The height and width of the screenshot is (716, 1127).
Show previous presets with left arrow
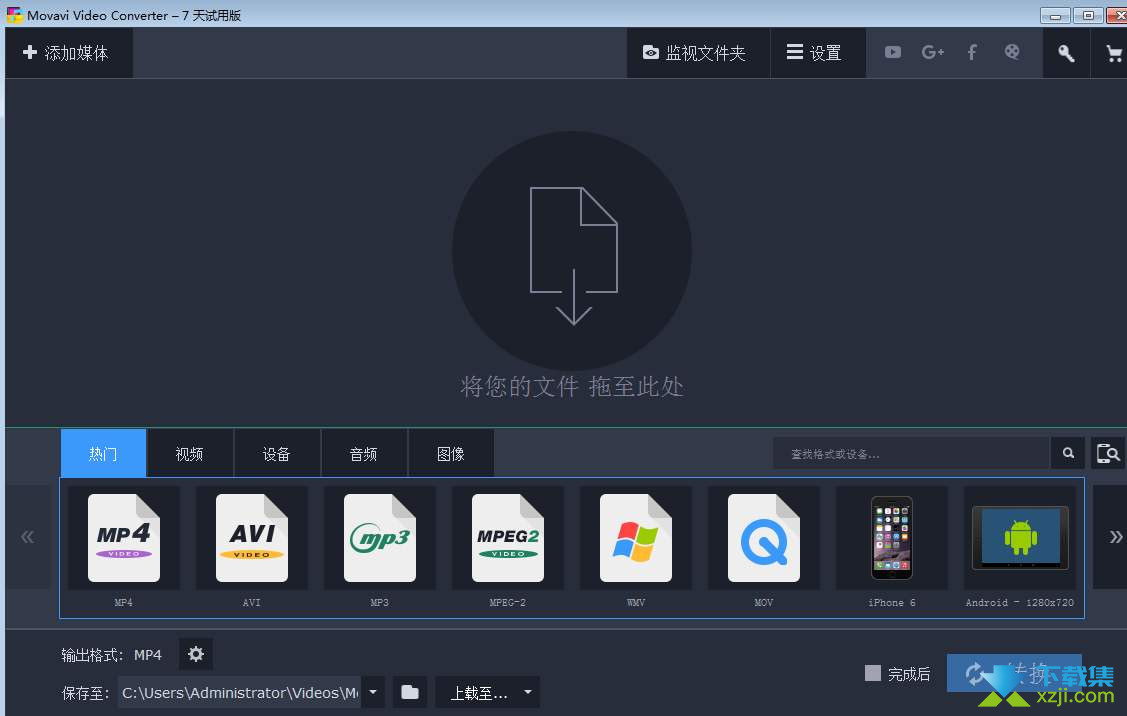tap(27, 537)
